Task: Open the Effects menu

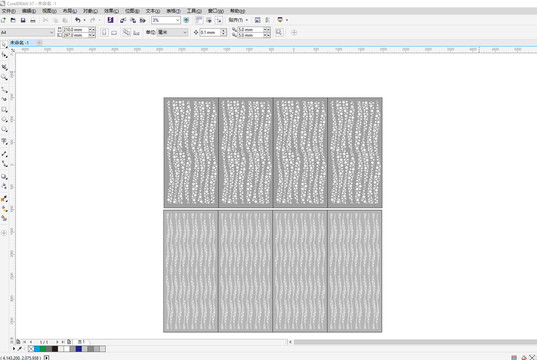Action: click(x=111, y=11)
